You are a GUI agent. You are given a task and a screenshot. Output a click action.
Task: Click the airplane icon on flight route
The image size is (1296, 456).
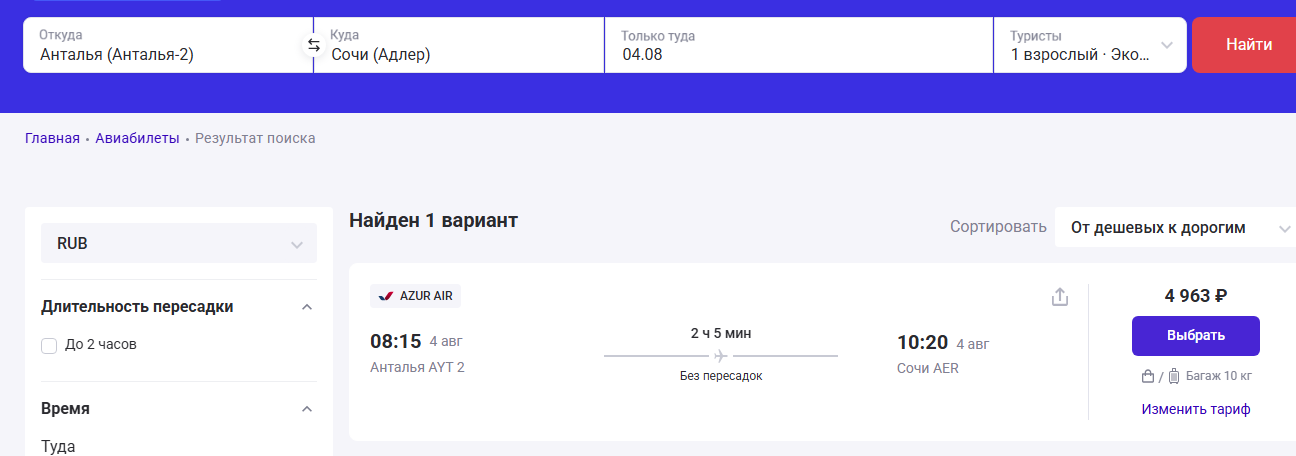(721, 355)
